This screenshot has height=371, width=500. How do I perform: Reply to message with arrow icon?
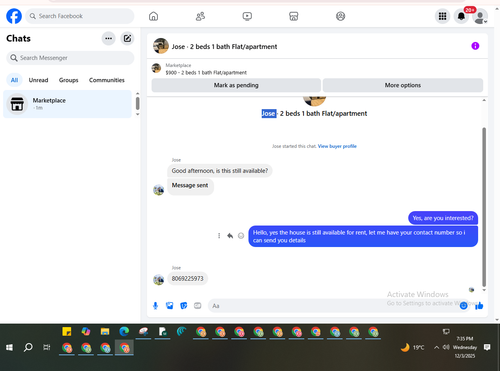coord(230,236)
